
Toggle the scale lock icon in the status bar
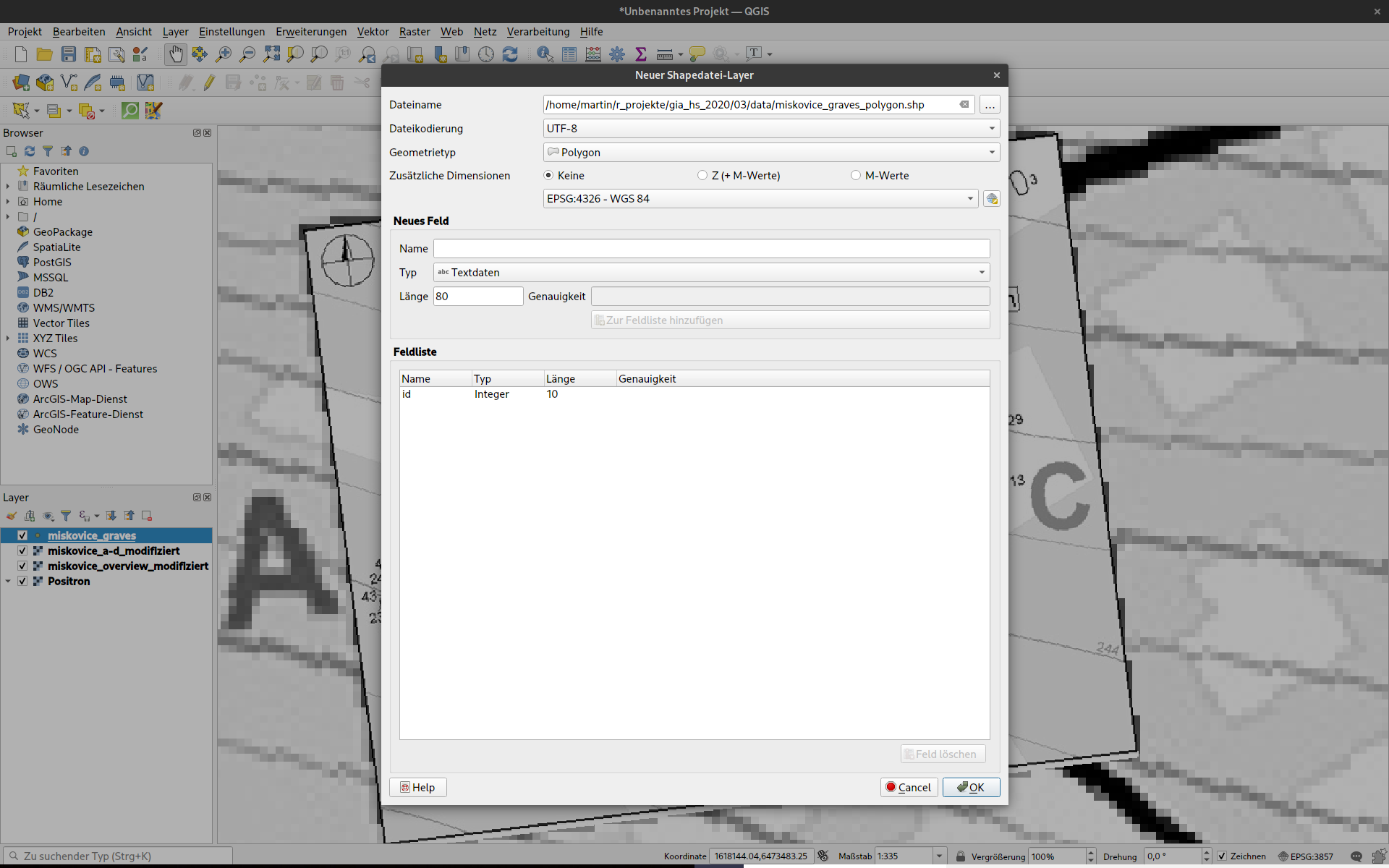click(961, 856)
